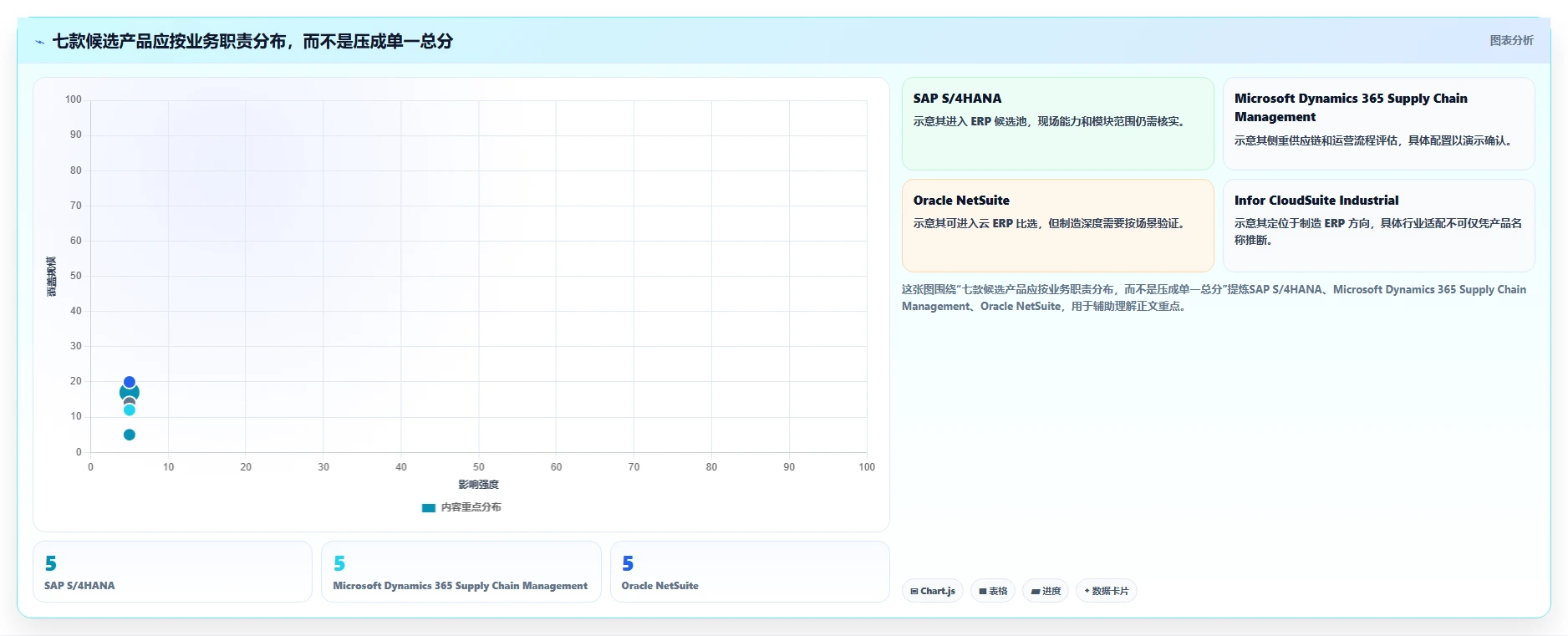Click the summary paragraph starting with 这张图围绕

(1214, 298)
